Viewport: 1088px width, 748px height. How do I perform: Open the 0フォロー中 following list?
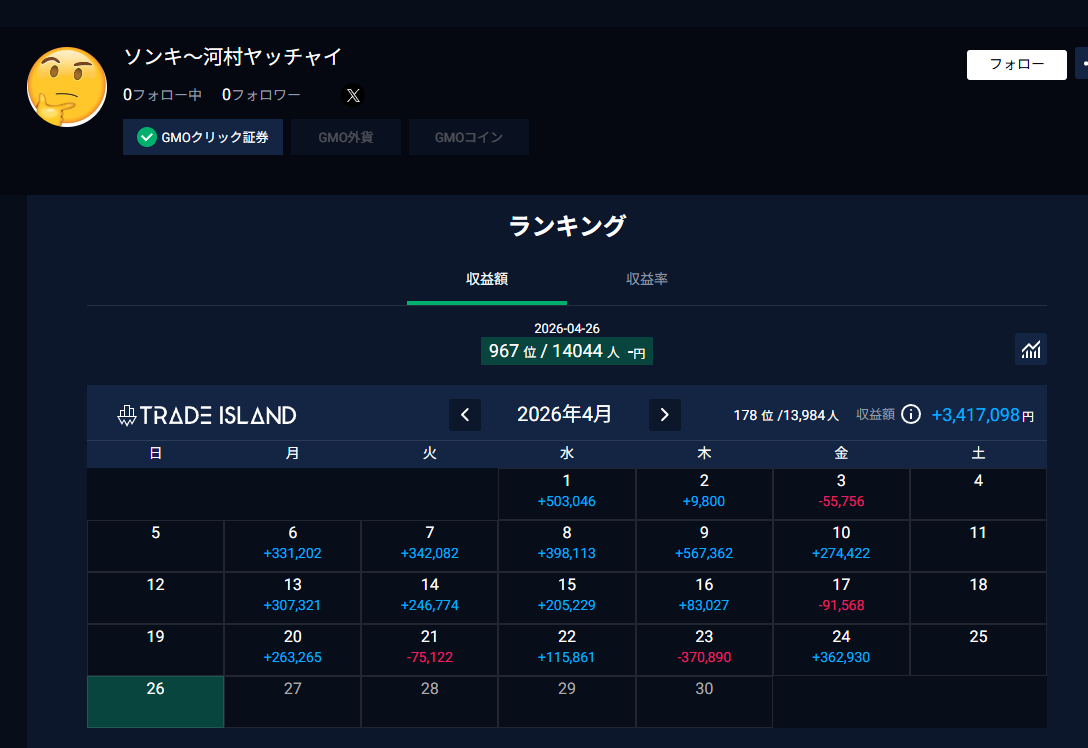click(162, 95)
